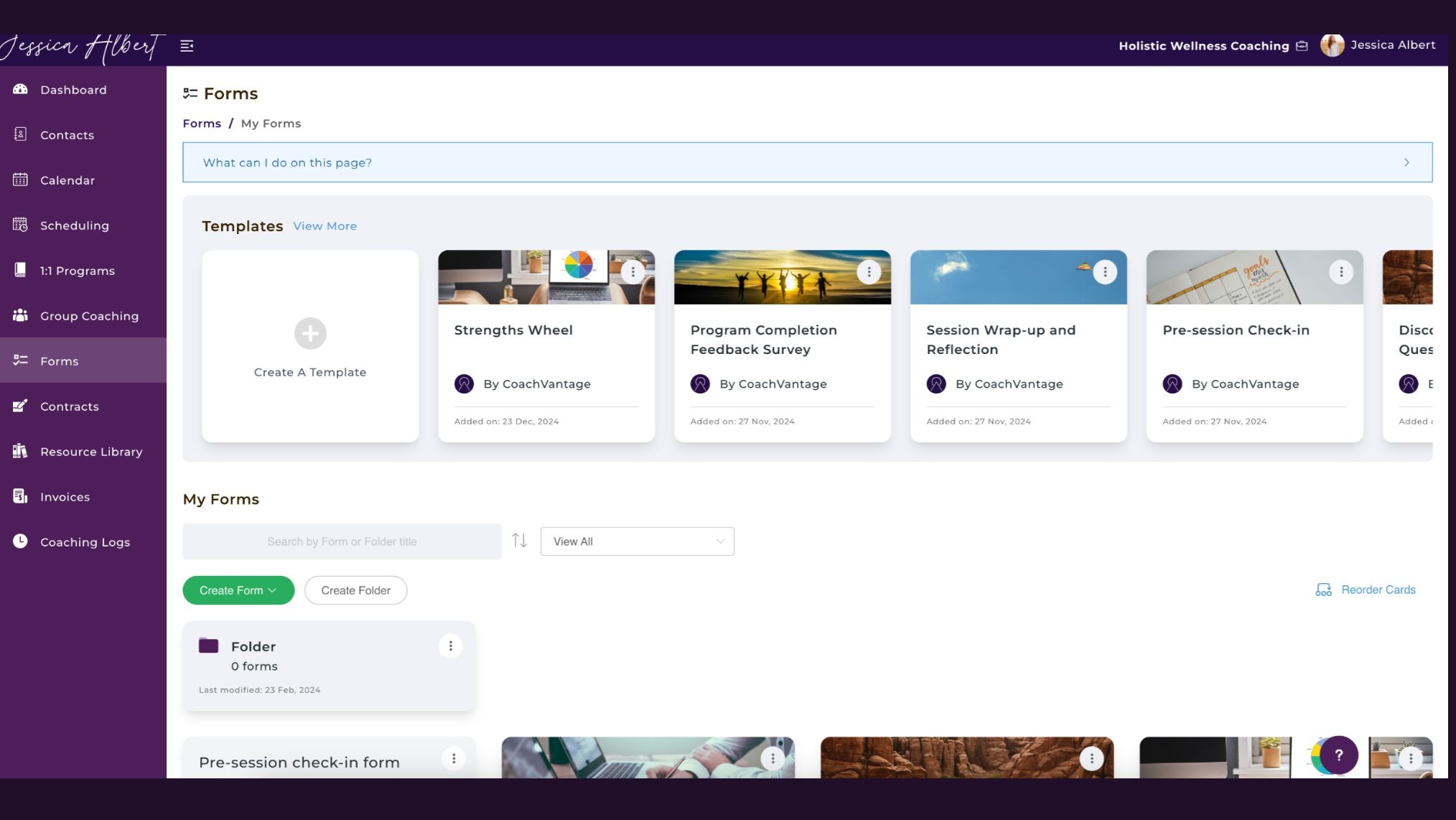Image resolution: width=1456 pixels, height=820 pixels.
Task: Open Coaching Logs in the sidebar
Action: [83, 542]
